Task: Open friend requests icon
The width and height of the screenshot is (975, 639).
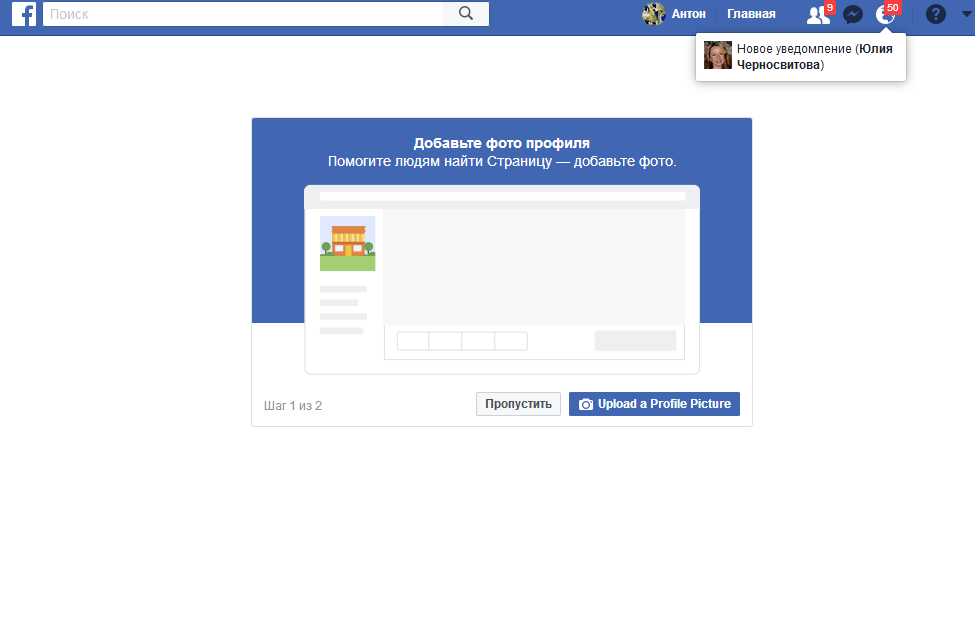Action: point(818,14)
